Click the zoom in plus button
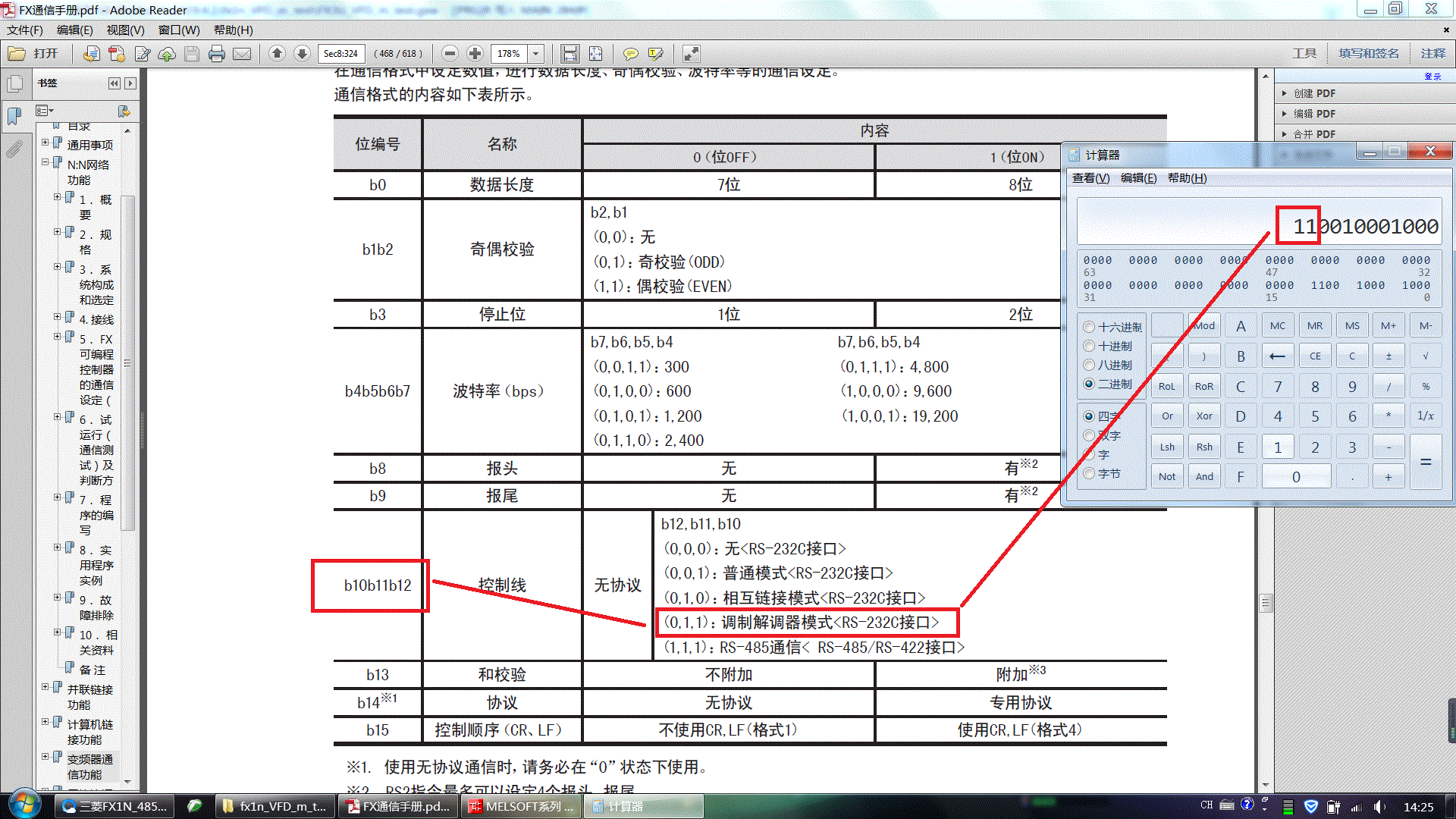 click(475, 54)
